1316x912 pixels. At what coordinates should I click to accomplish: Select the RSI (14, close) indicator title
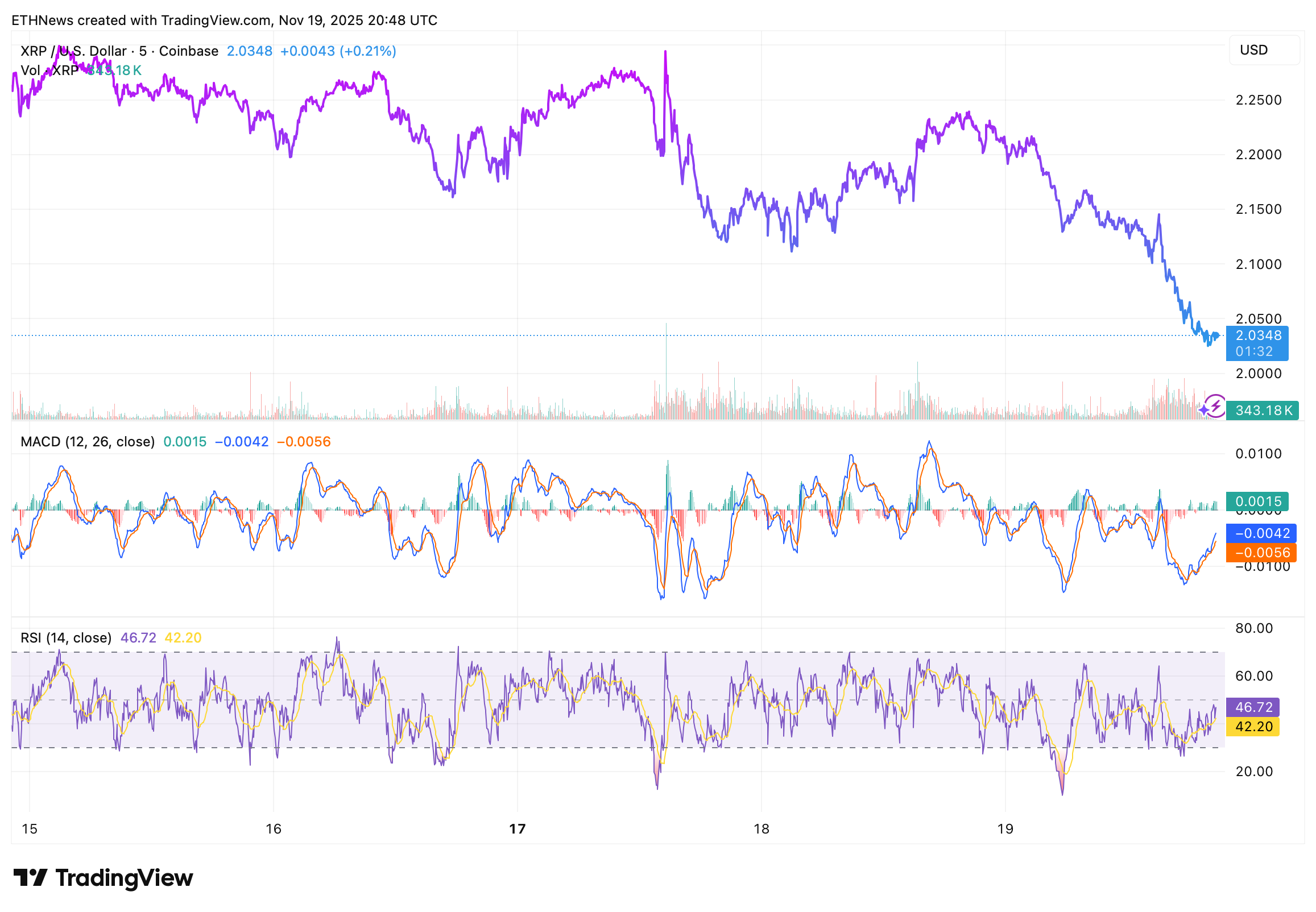(66, 638)
